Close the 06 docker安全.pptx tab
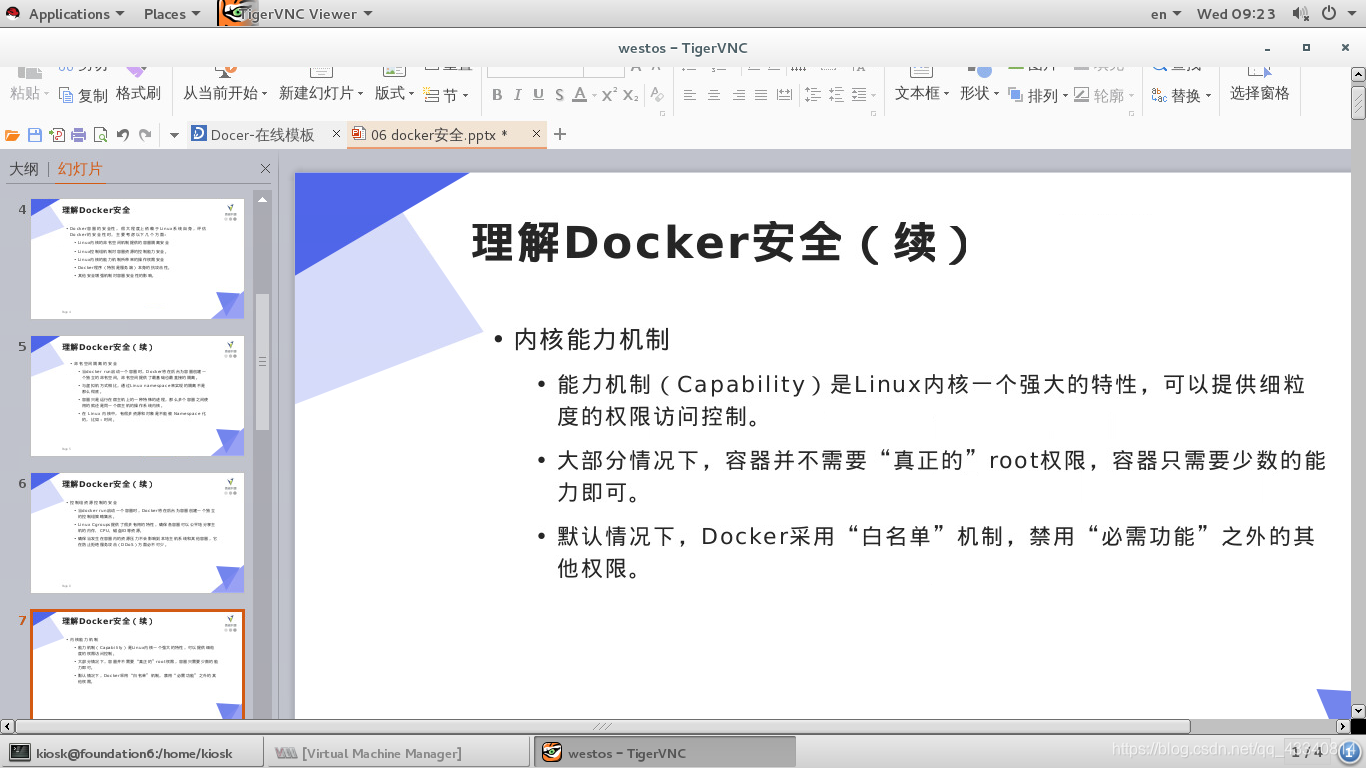Screen dimensions: 1366x768 536,134
